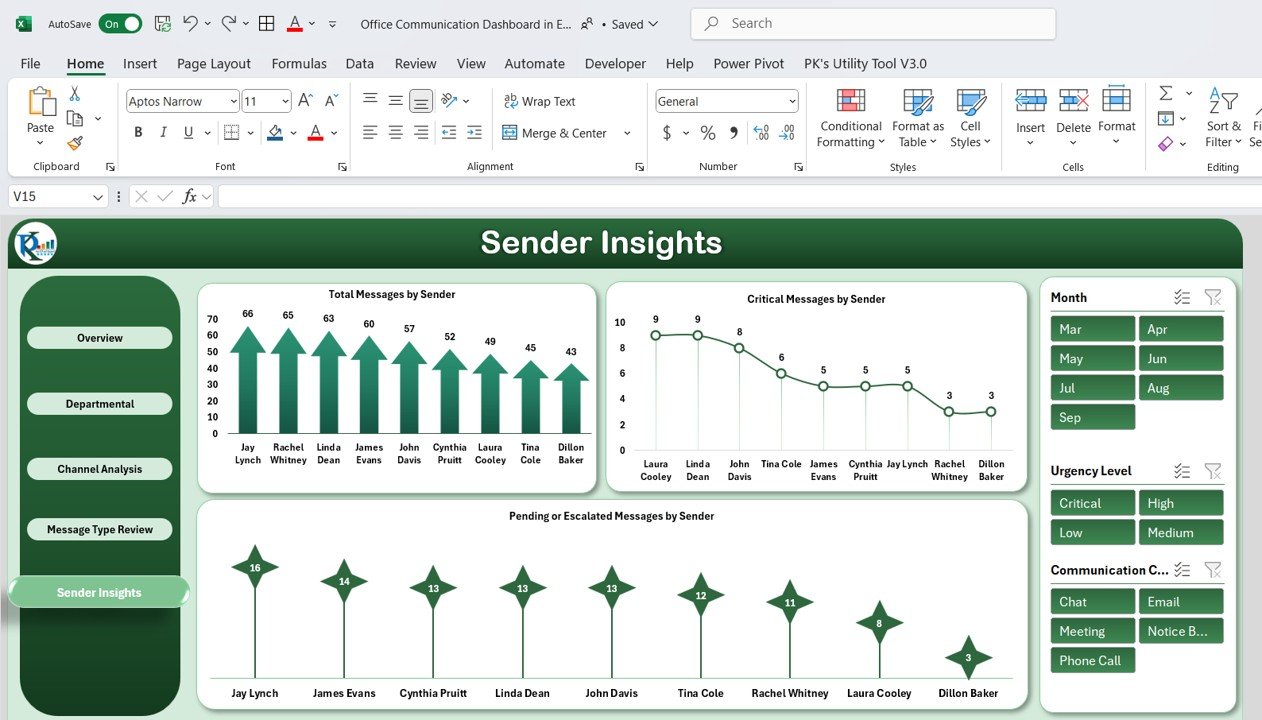Switch to the Page Layout tab
Viewport: 1262px width, 720px height.
214,63
